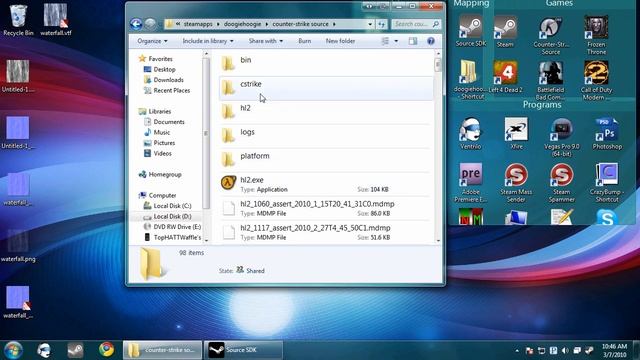Switch to Source SDK taskbar window
The height and width of the screenshot is (360, 640).
[243, 350]
